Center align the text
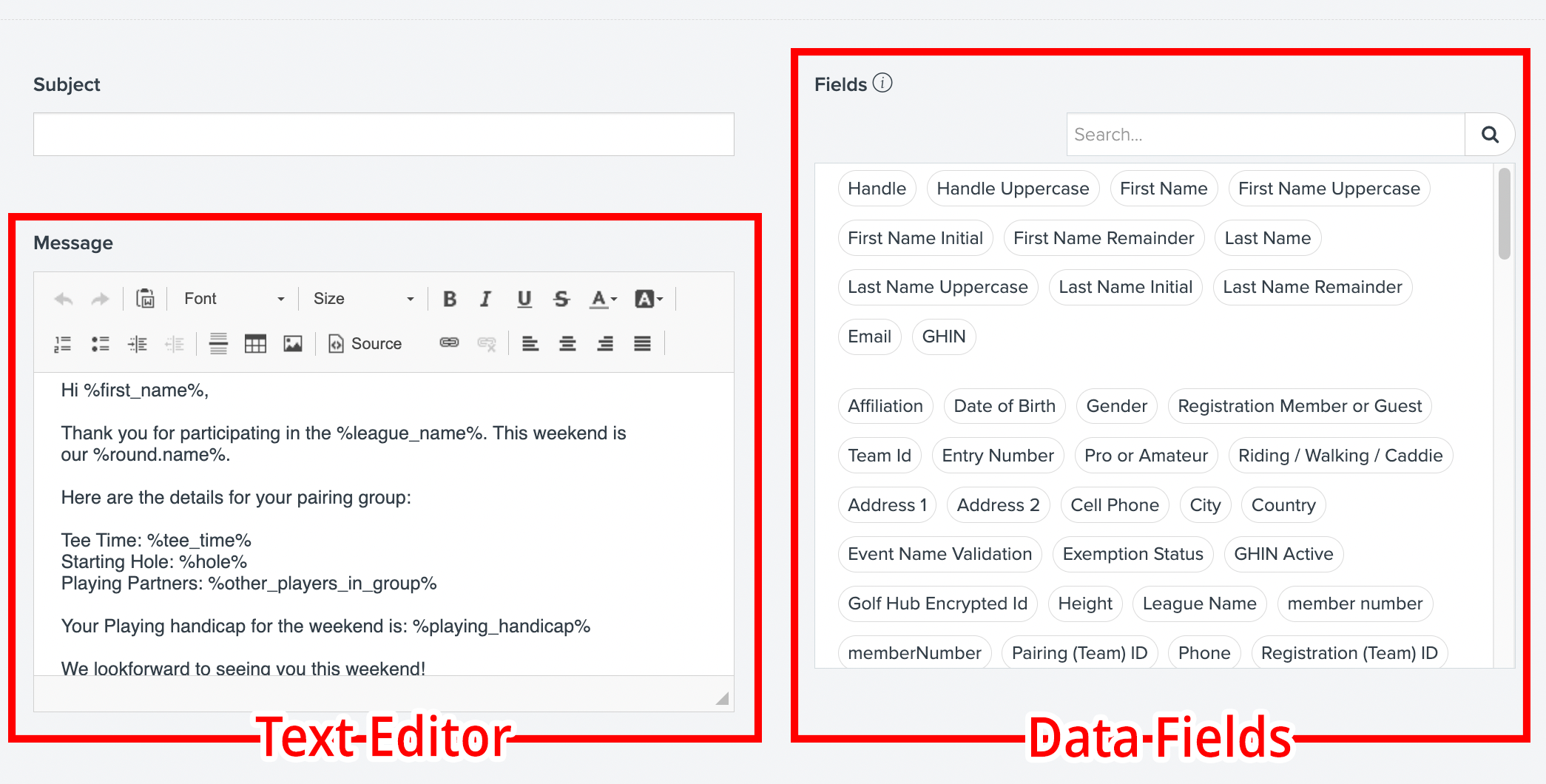Viewport: 1546px width, 784px height. pyautogui.click(x=567, y=344)
